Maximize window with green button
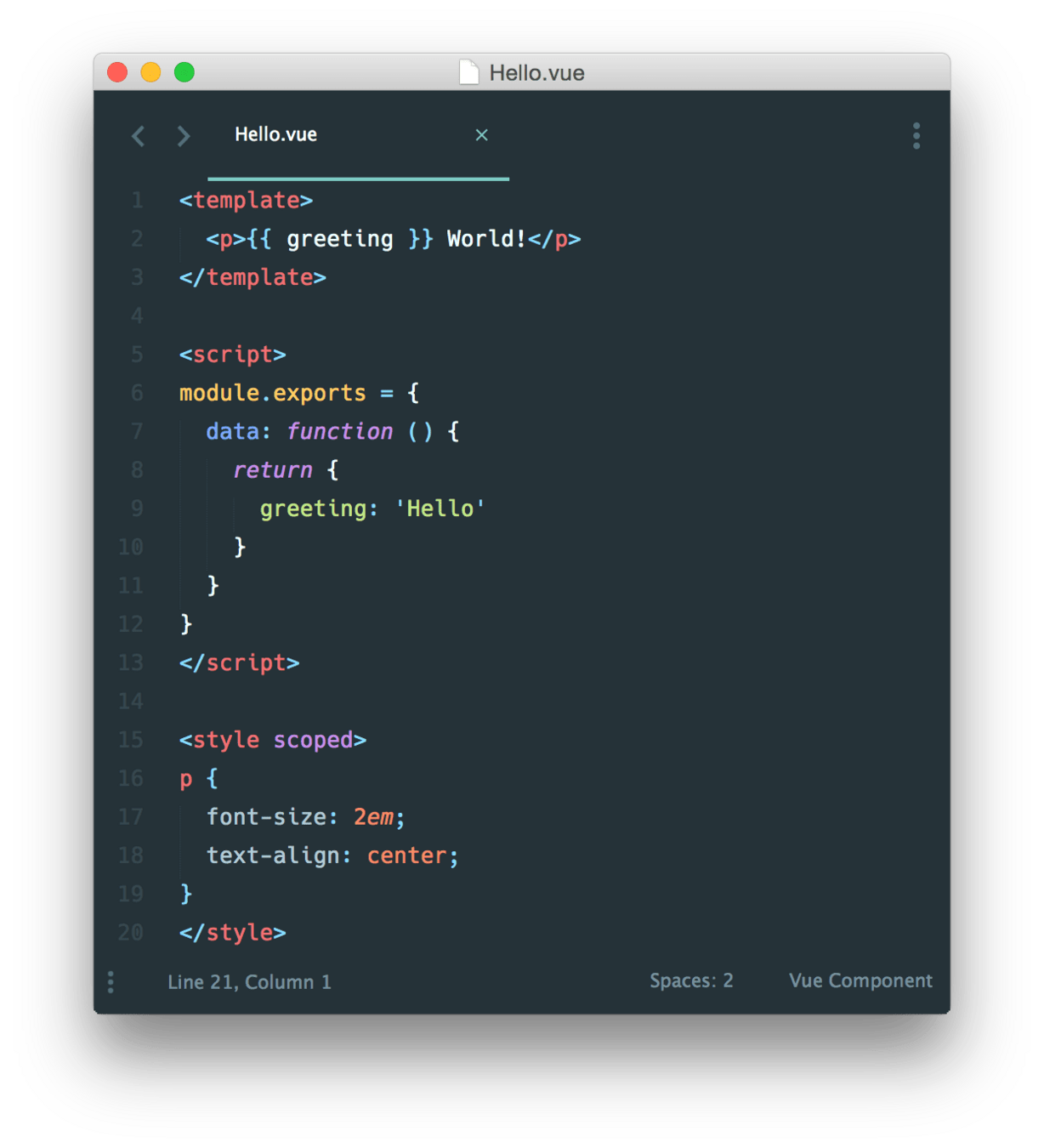The image size is (1044, 1148). coord(184,72)
